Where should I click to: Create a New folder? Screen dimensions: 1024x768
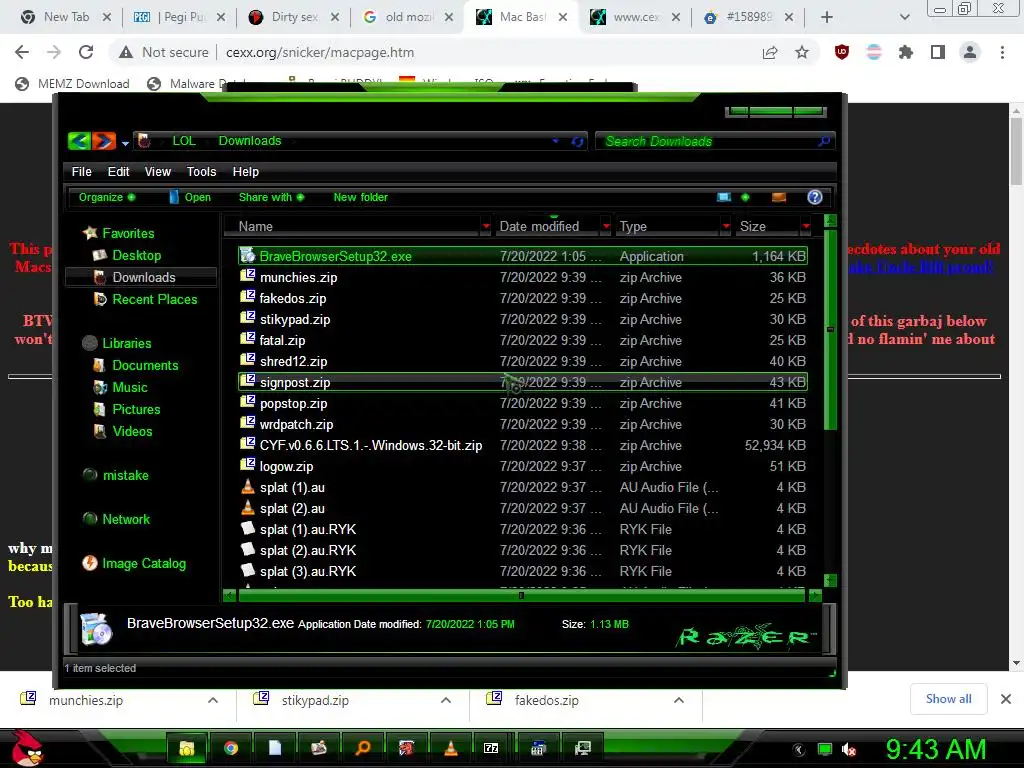360,197
